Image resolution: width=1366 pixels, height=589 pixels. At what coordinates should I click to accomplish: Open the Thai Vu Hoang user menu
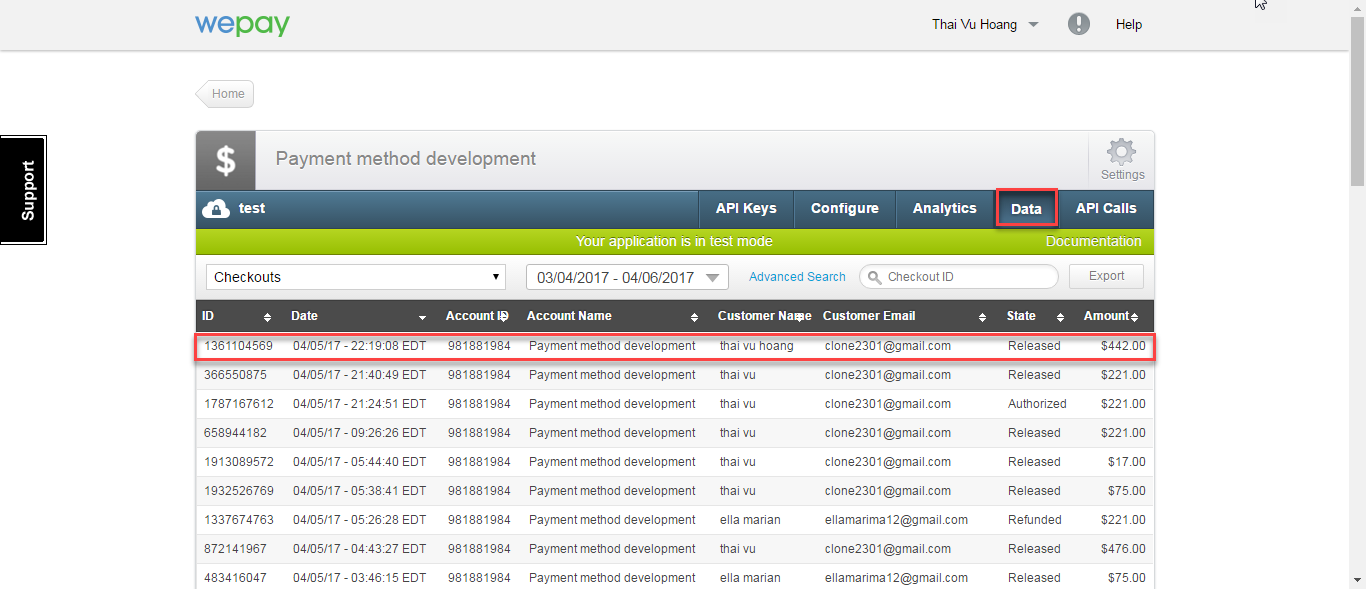click(x=985, y=24)
